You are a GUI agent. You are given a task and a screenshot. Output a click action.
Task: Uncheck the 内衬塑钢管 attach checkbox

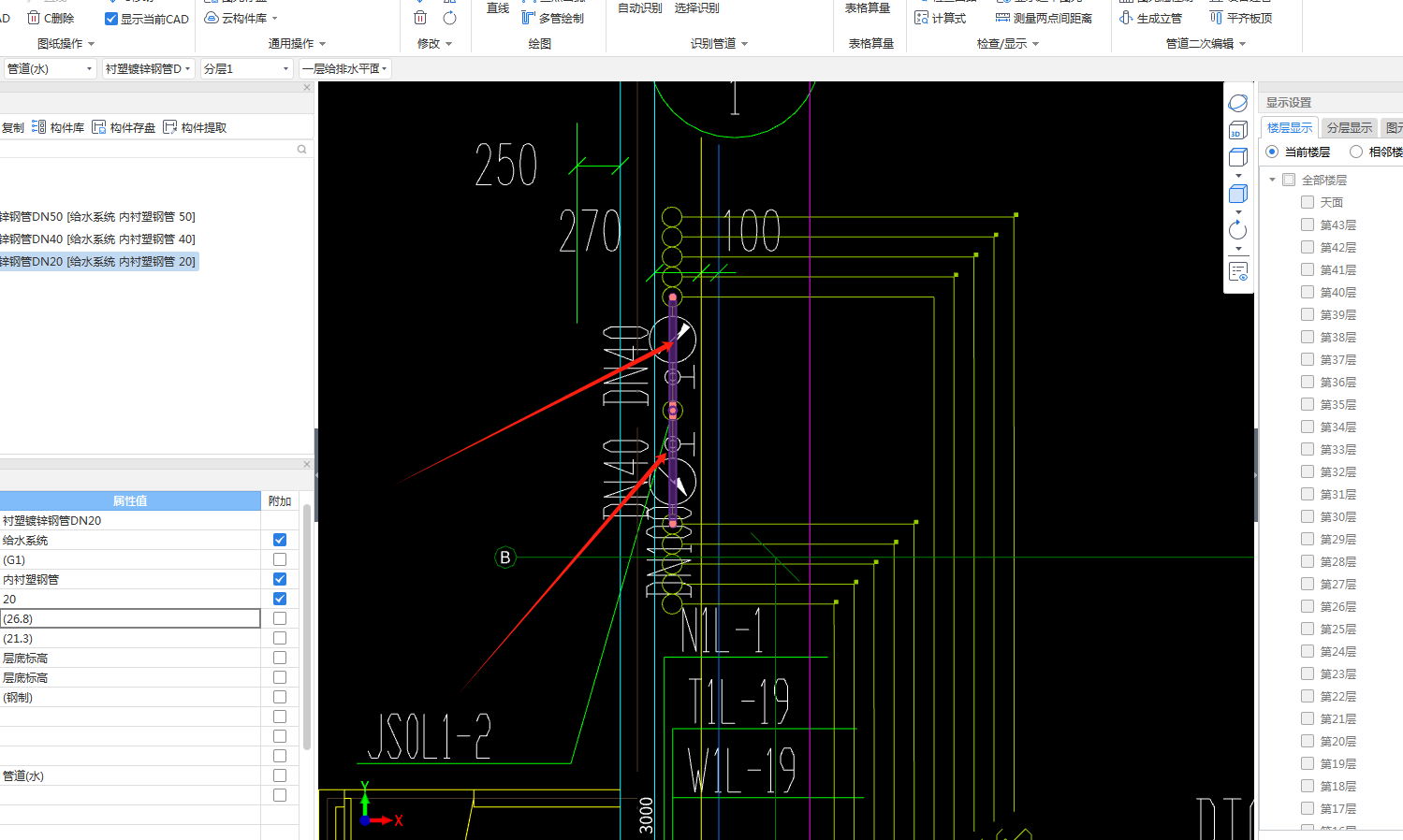click(280, 579)
